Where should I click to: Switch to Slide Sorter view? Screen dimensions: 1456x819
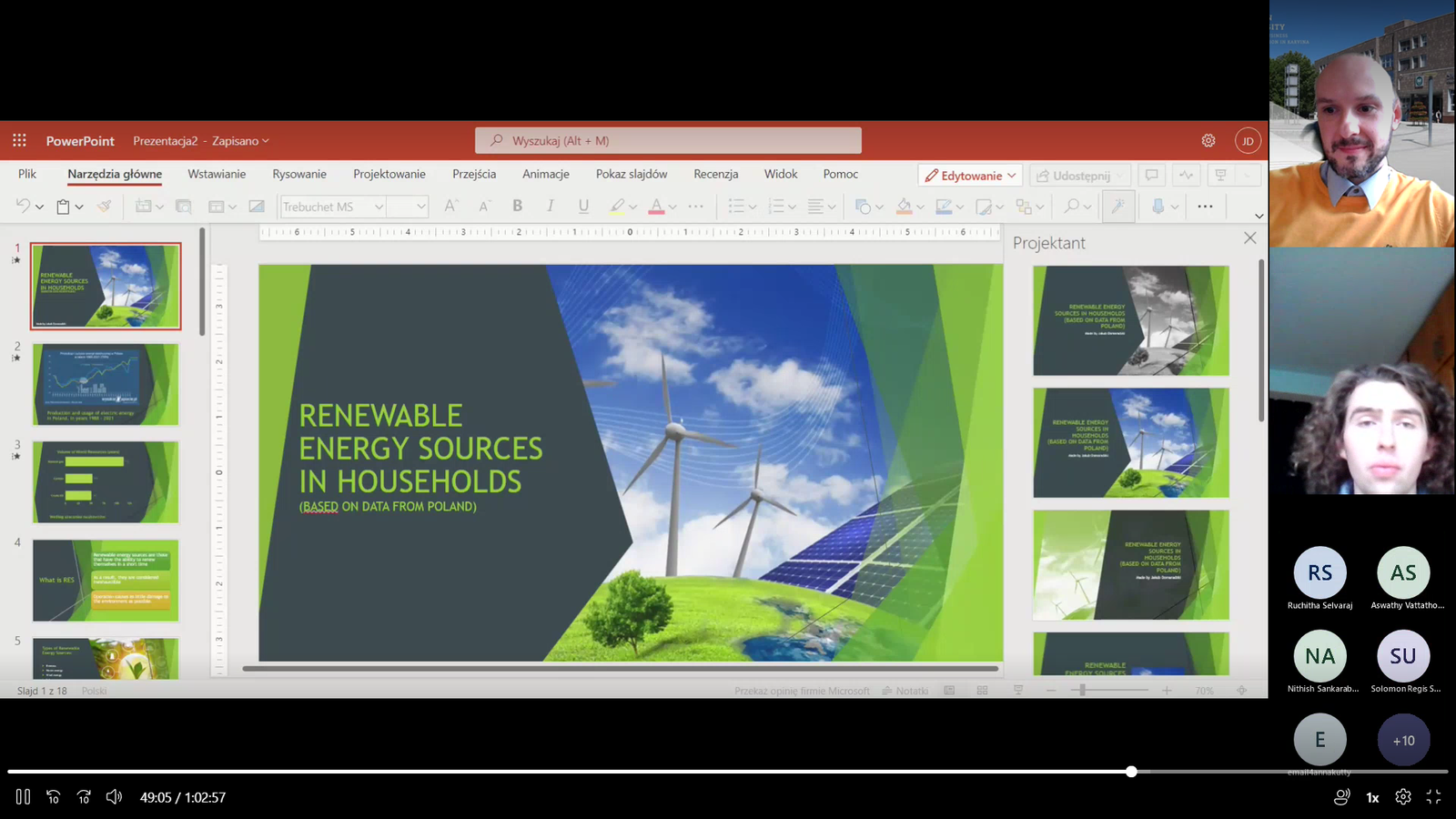(982, 691)
